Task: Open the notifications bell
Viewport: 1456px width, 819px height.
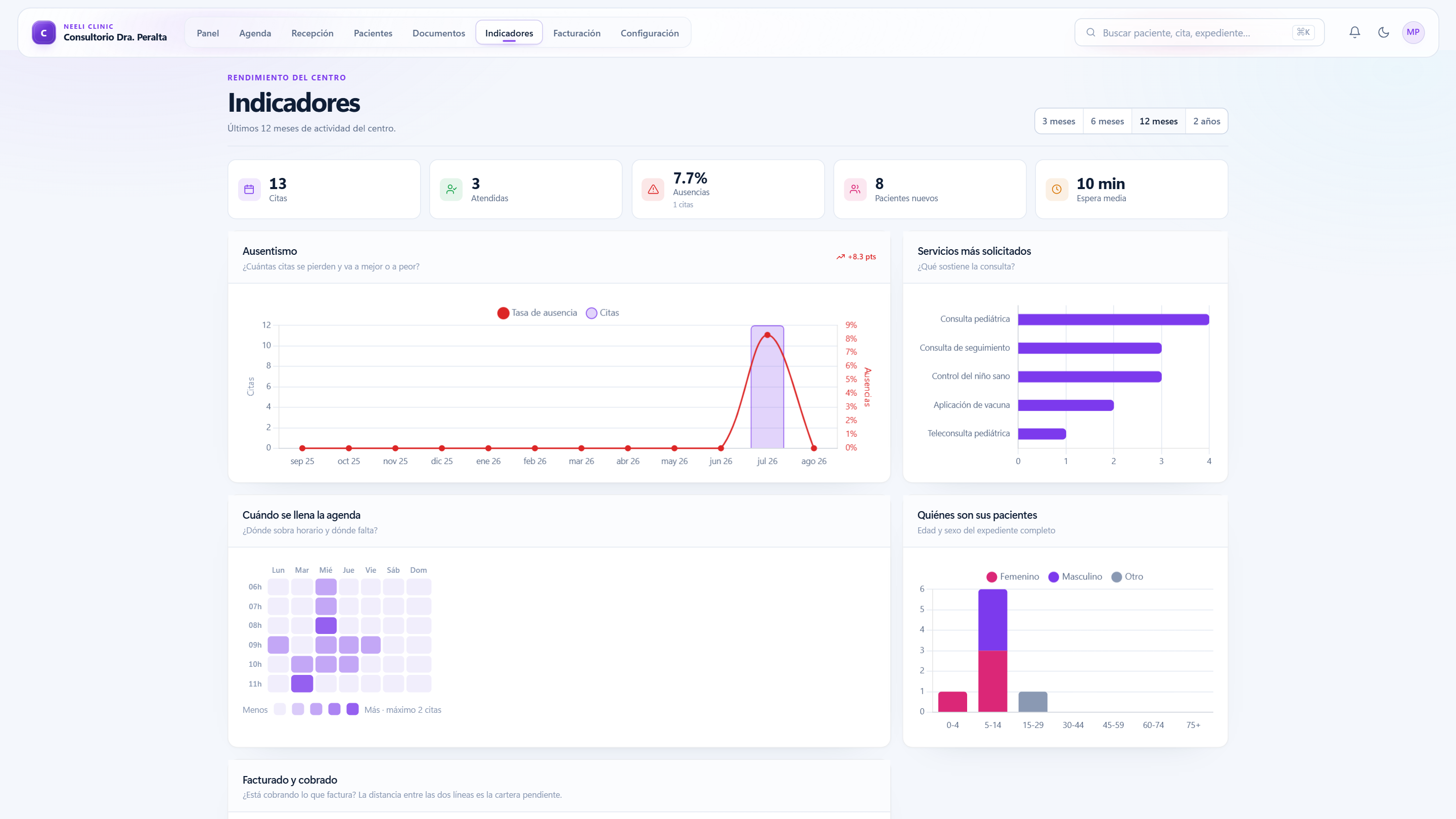Action: 1355,32
